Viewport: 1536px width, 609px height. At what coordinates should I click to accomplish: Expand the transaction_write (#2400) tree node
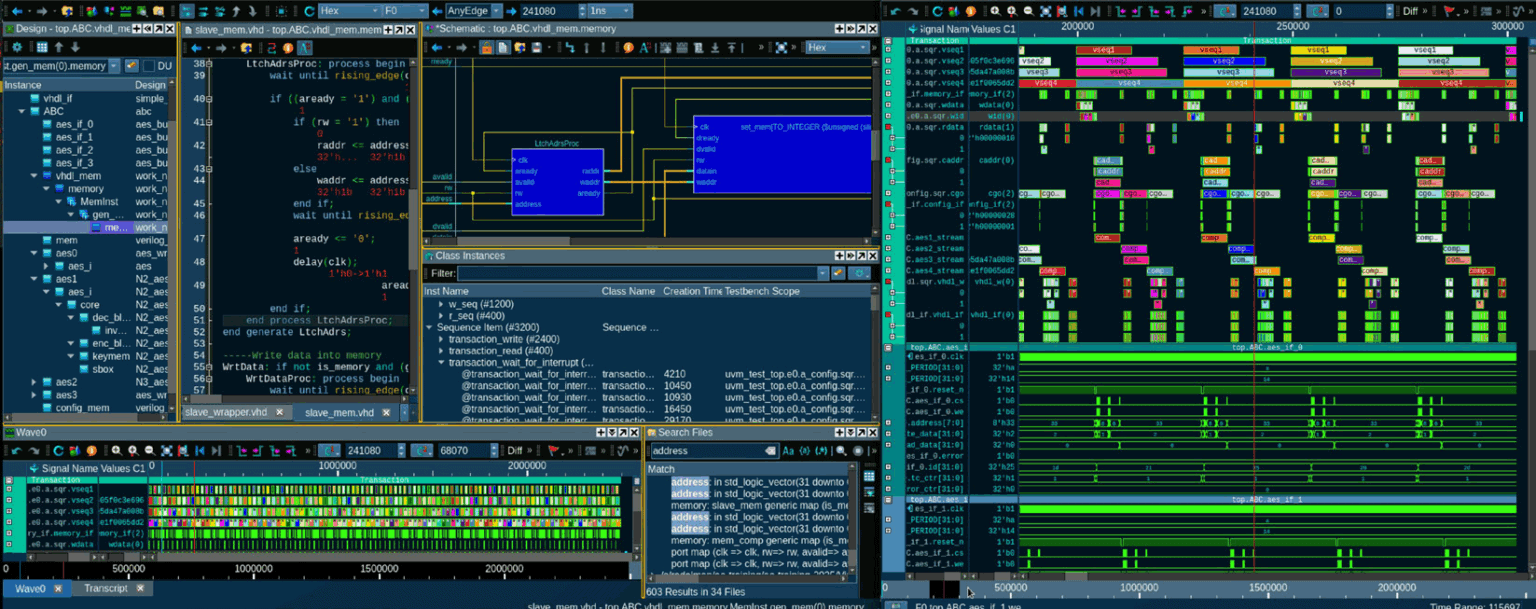[440, 339]
